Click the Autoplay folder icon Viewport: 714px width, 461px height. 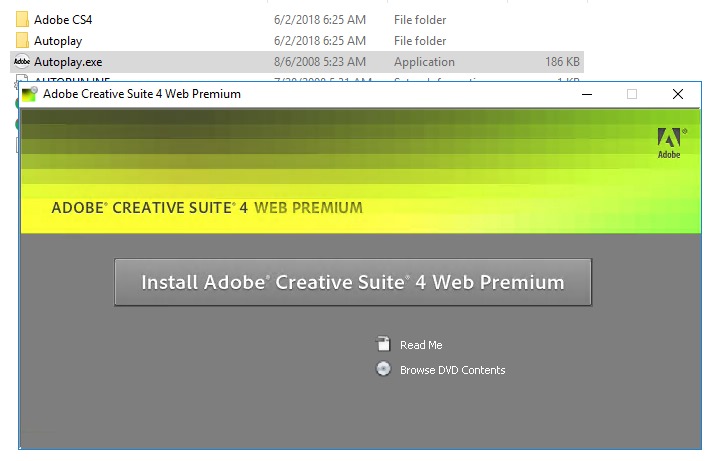point(22,41)
